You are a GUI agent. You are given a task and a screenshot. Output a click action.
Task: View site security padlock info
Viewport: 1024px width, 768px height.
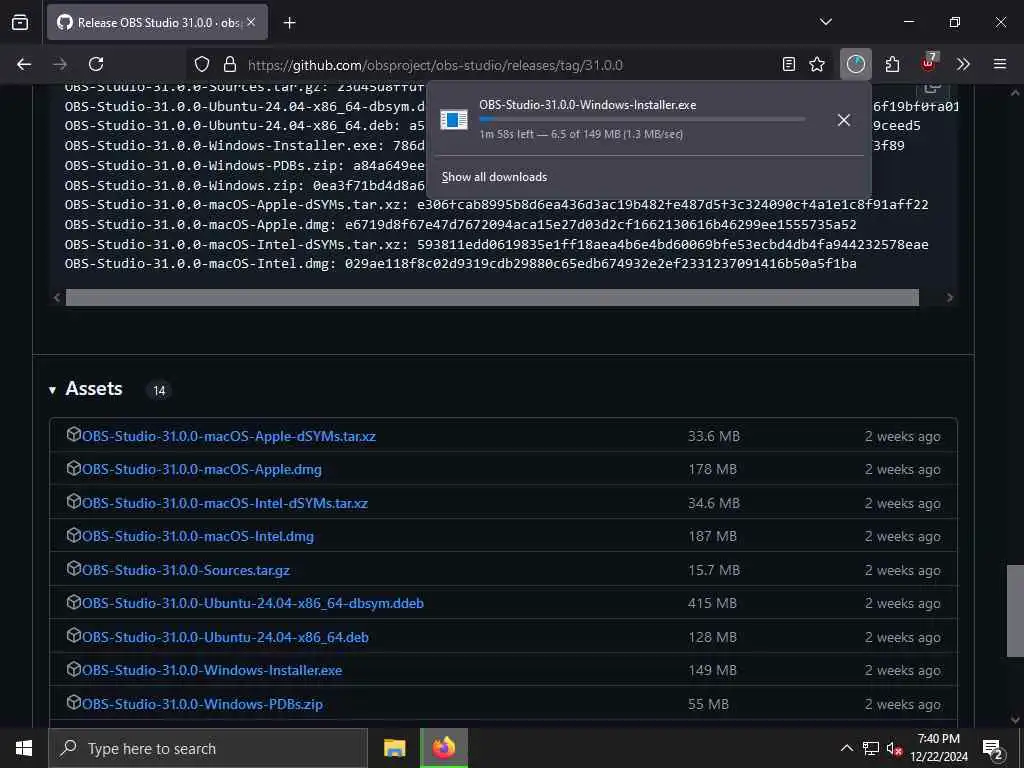(229, 64)
